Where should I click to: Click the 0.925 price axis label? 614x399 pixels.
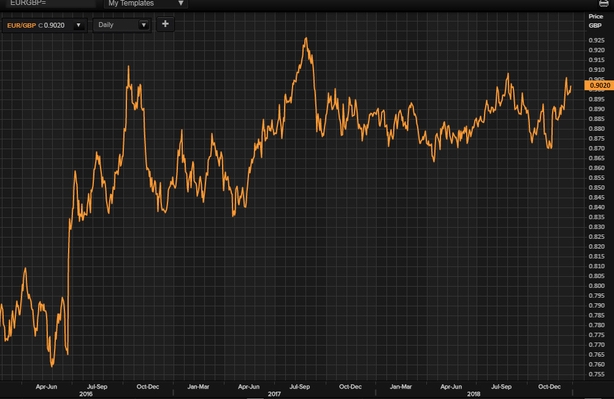point(596,40)
